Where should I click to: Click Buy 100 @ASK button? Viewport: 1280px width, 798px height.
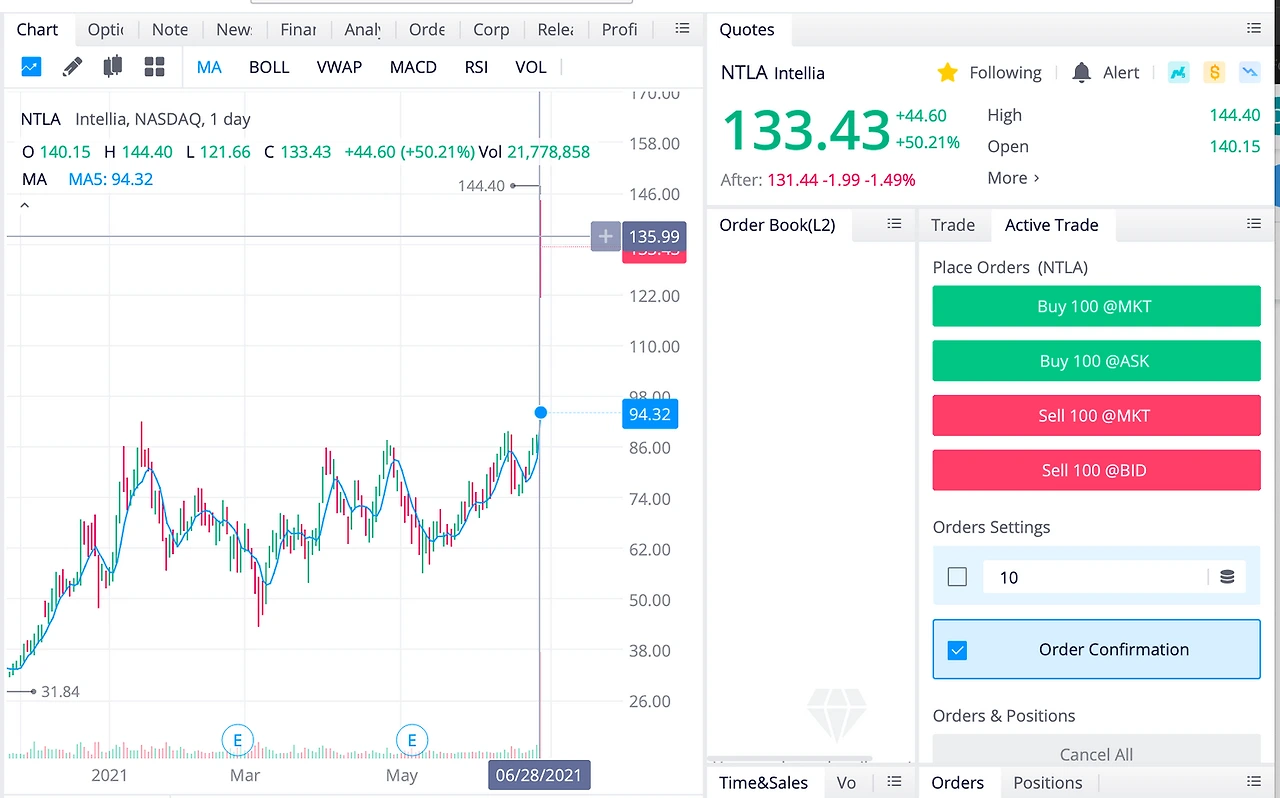[x=1096, y=361]
